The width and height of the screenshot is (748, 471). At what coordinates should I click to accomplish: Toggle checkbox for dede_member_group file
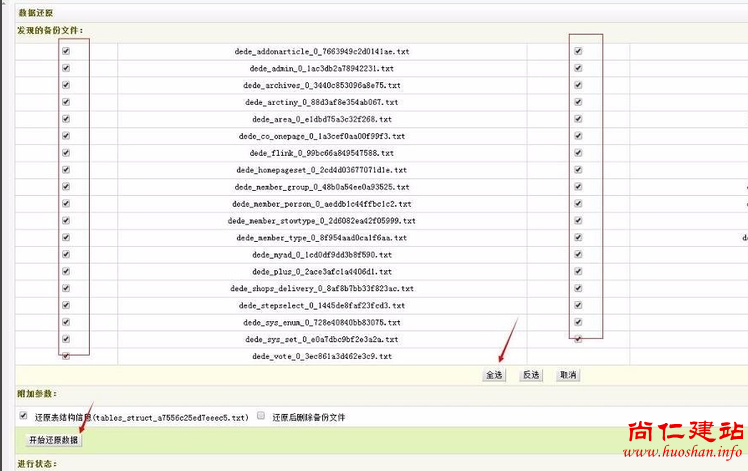click(x=66, y=187)
